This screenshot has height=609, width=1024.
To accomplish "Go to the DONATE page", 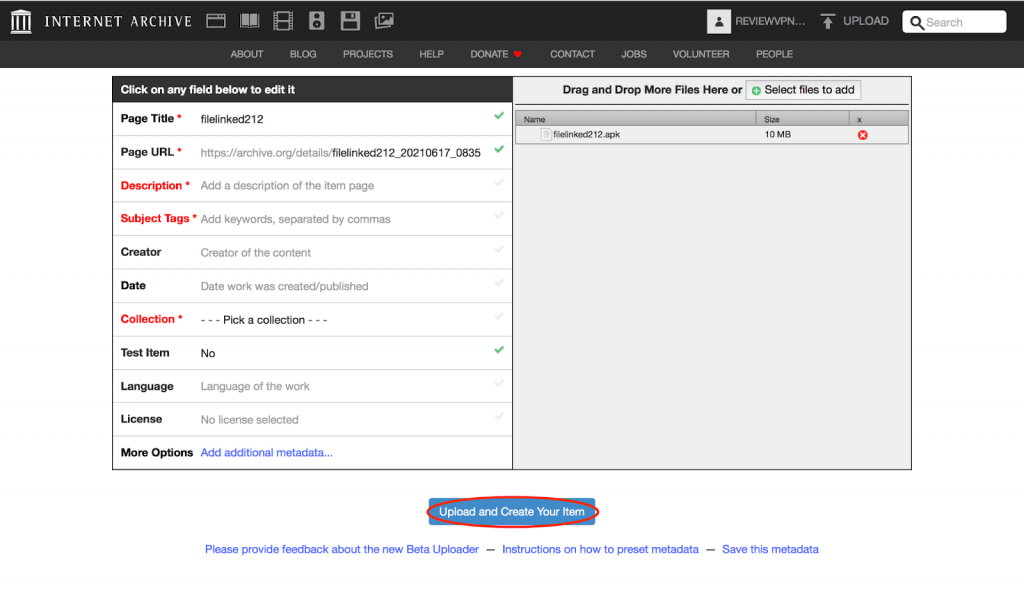I will pos(489,54).
